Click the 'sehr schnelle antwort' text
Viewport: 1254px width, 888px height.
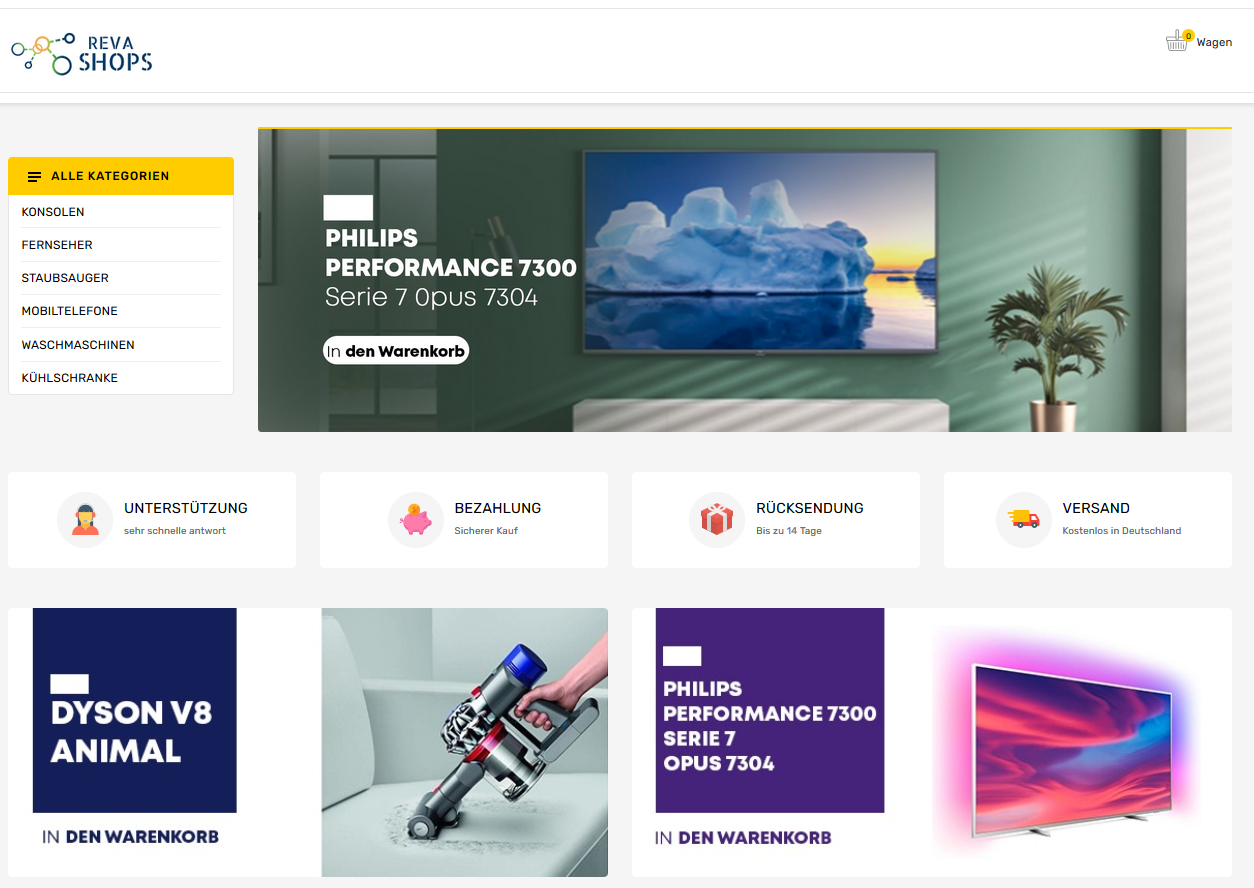coord(175,531)
